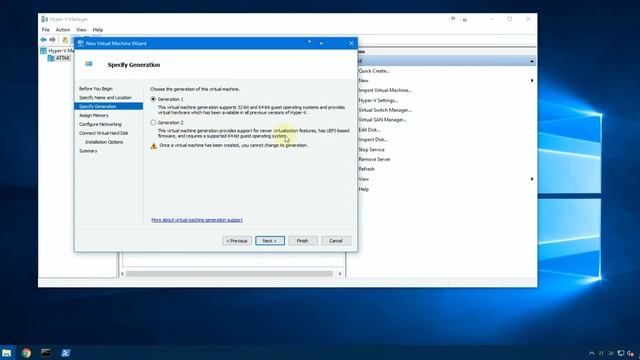Image resolution: width=640 pixels, height=360 pixels.
Task: Click the up-folder icon in Hyper-V Manager toolbar
Action: pyautogui.click(x=65, y=40)
